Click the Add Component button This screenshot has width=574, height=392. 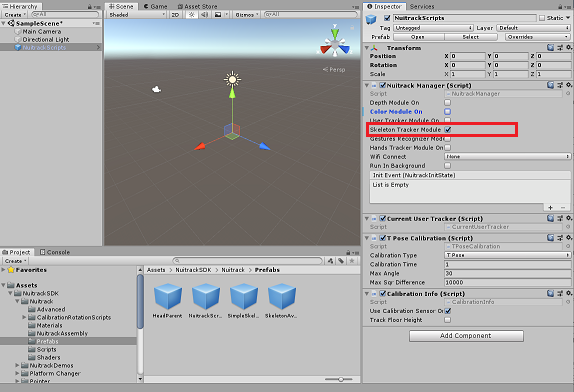coord(466,336)
